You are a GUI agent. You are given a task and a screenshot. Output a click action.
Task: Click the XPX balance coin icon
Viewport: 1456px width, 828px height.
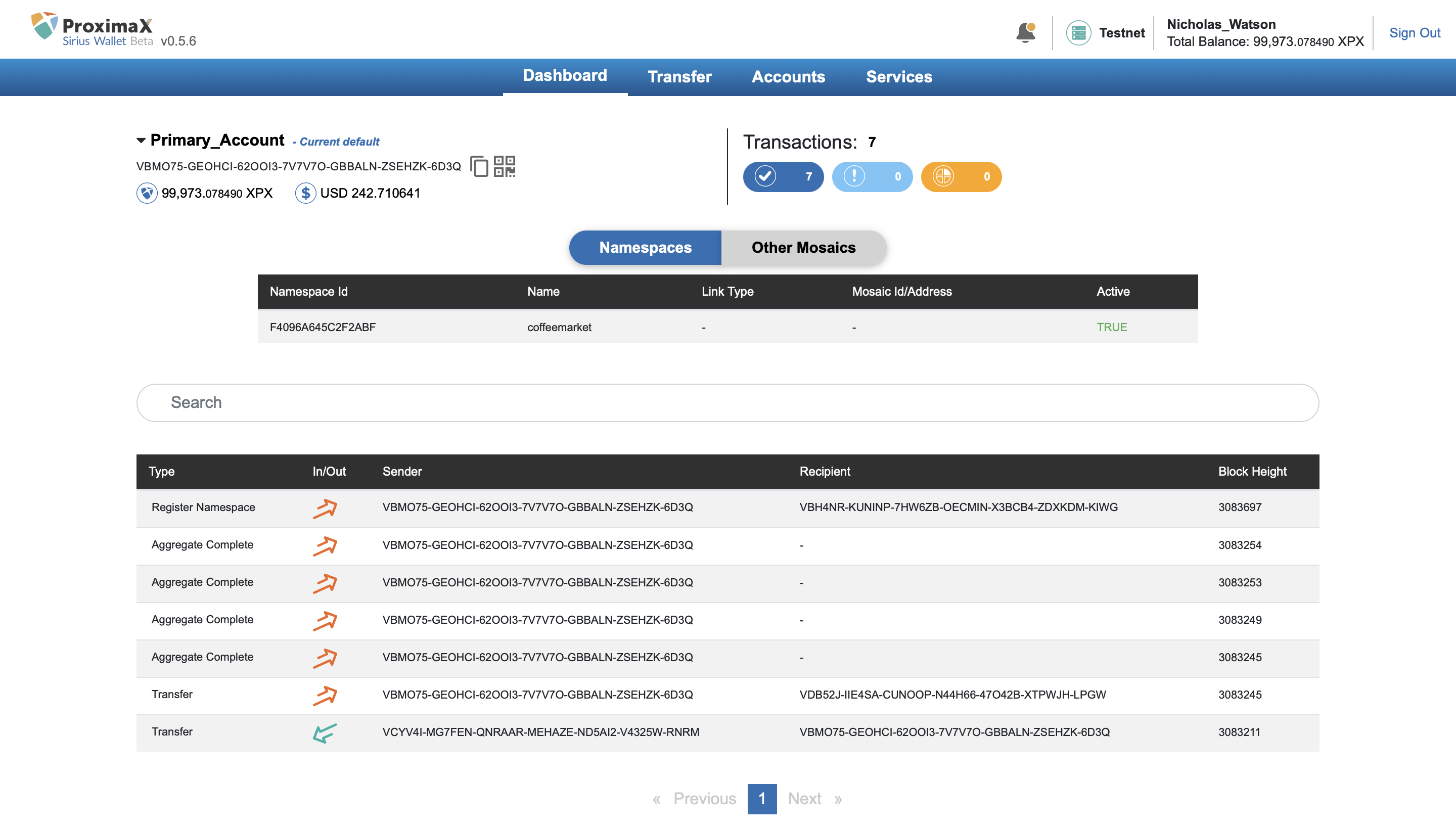point(147,193)
